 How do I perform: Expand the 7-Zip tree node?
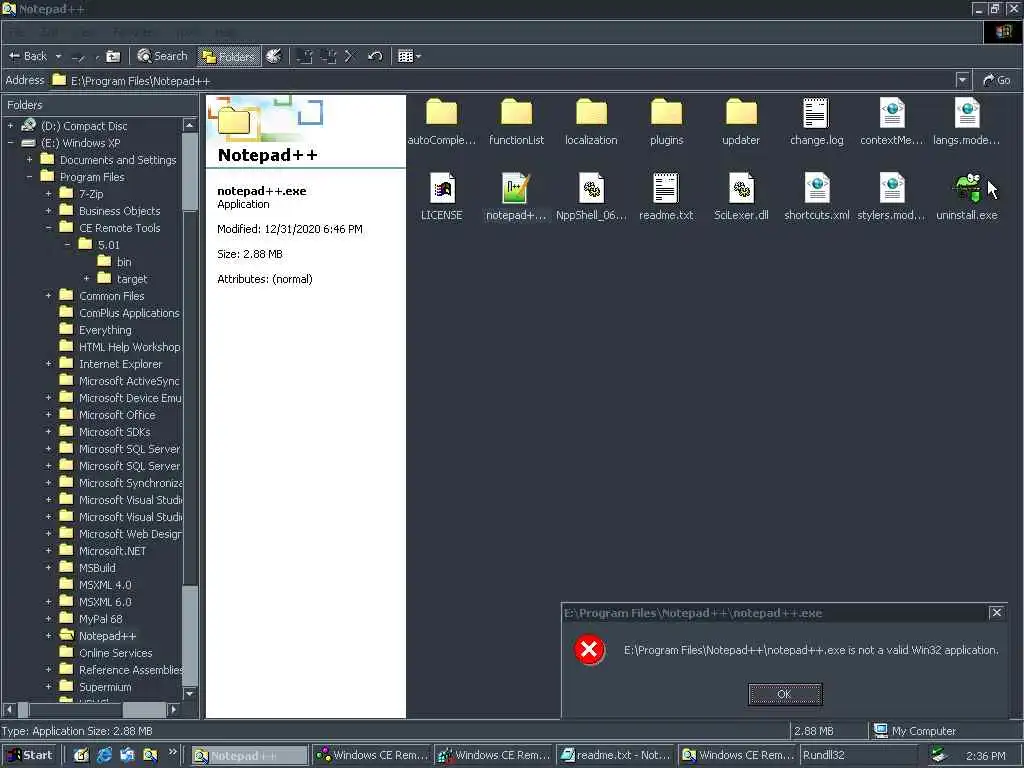(48, 193)
